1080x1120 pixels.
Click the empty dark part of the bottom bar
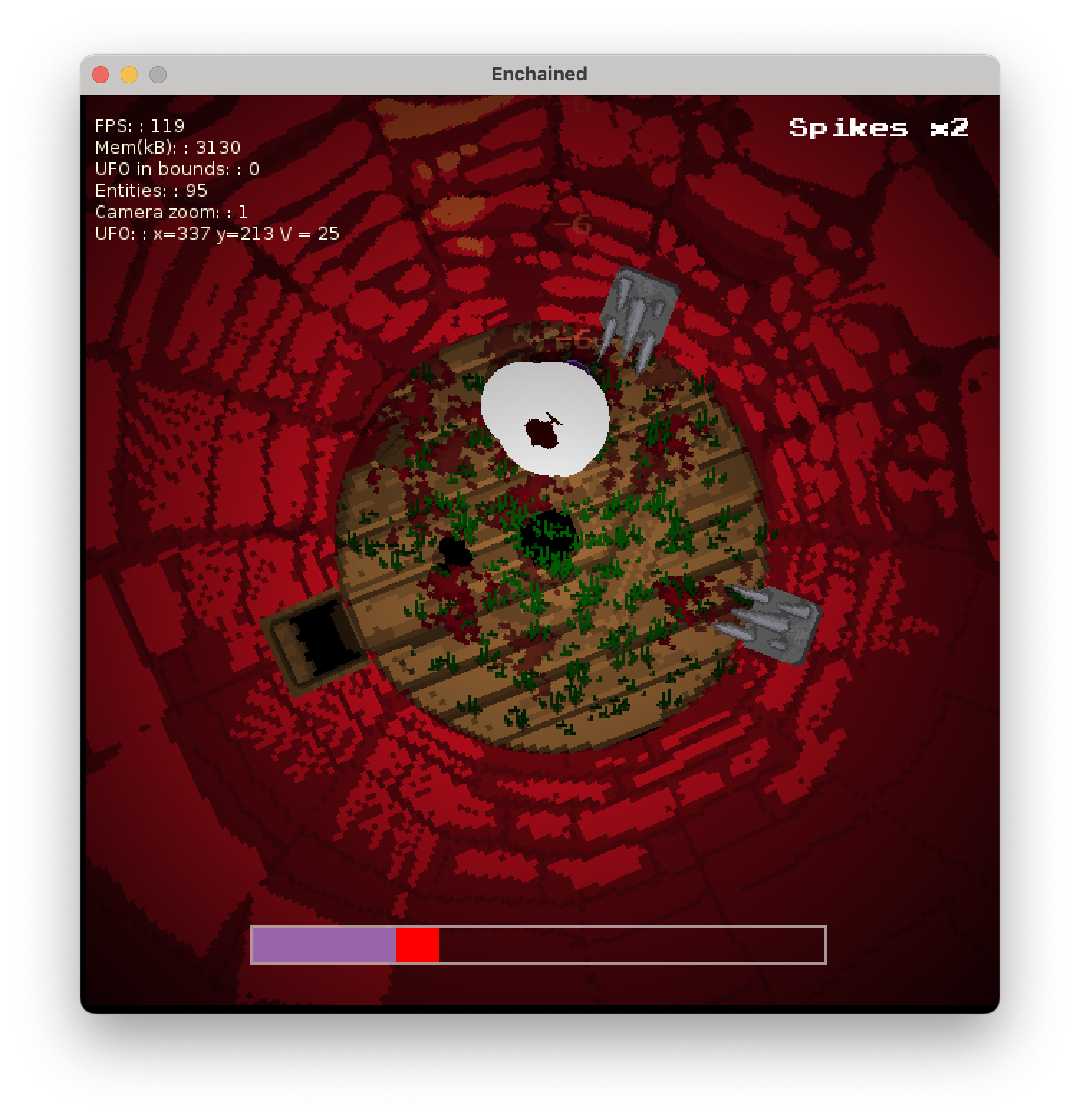pyautogui.click(x=630, y=945)
